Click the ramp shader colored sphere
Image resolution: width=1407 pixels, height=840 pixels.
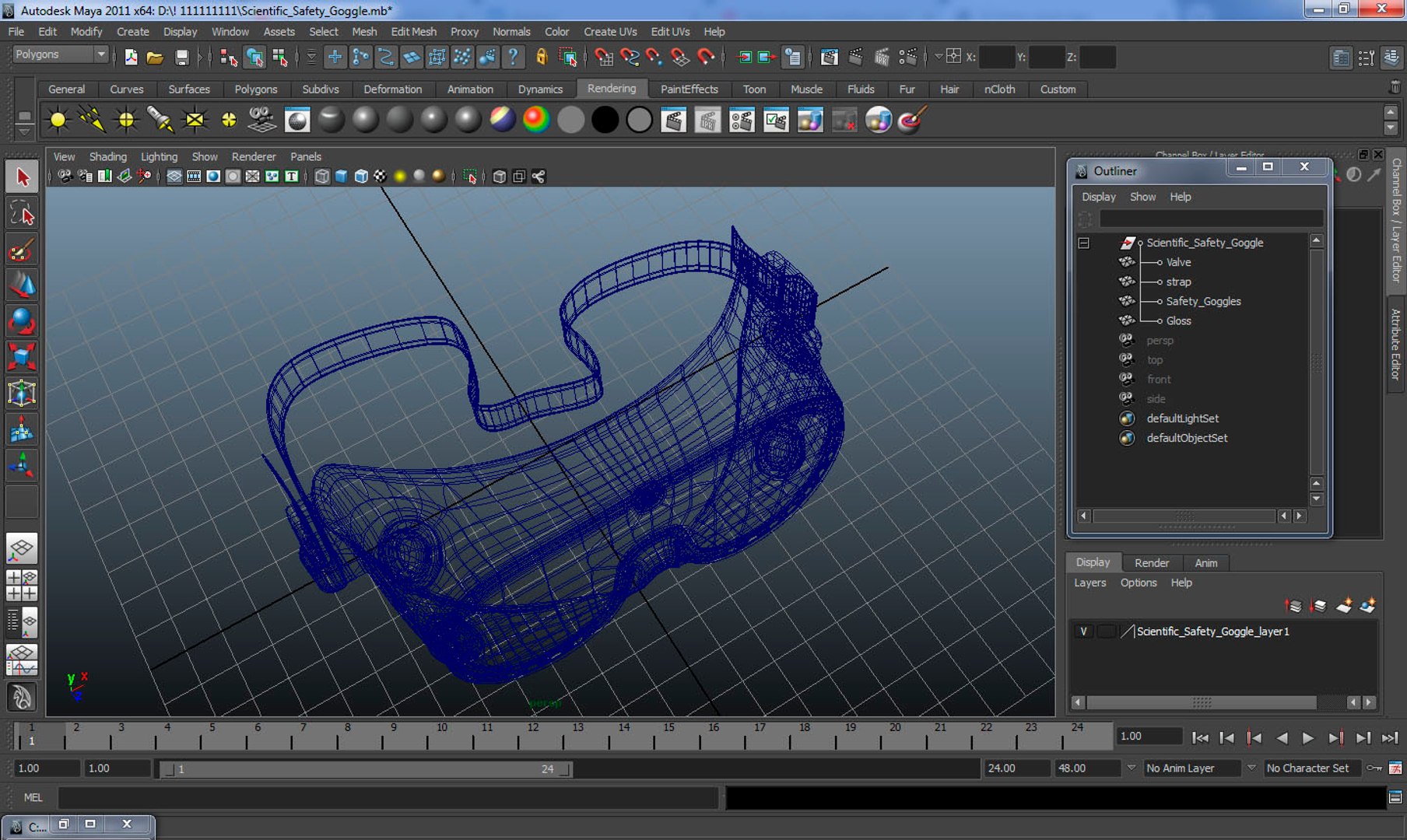[536, 120]
